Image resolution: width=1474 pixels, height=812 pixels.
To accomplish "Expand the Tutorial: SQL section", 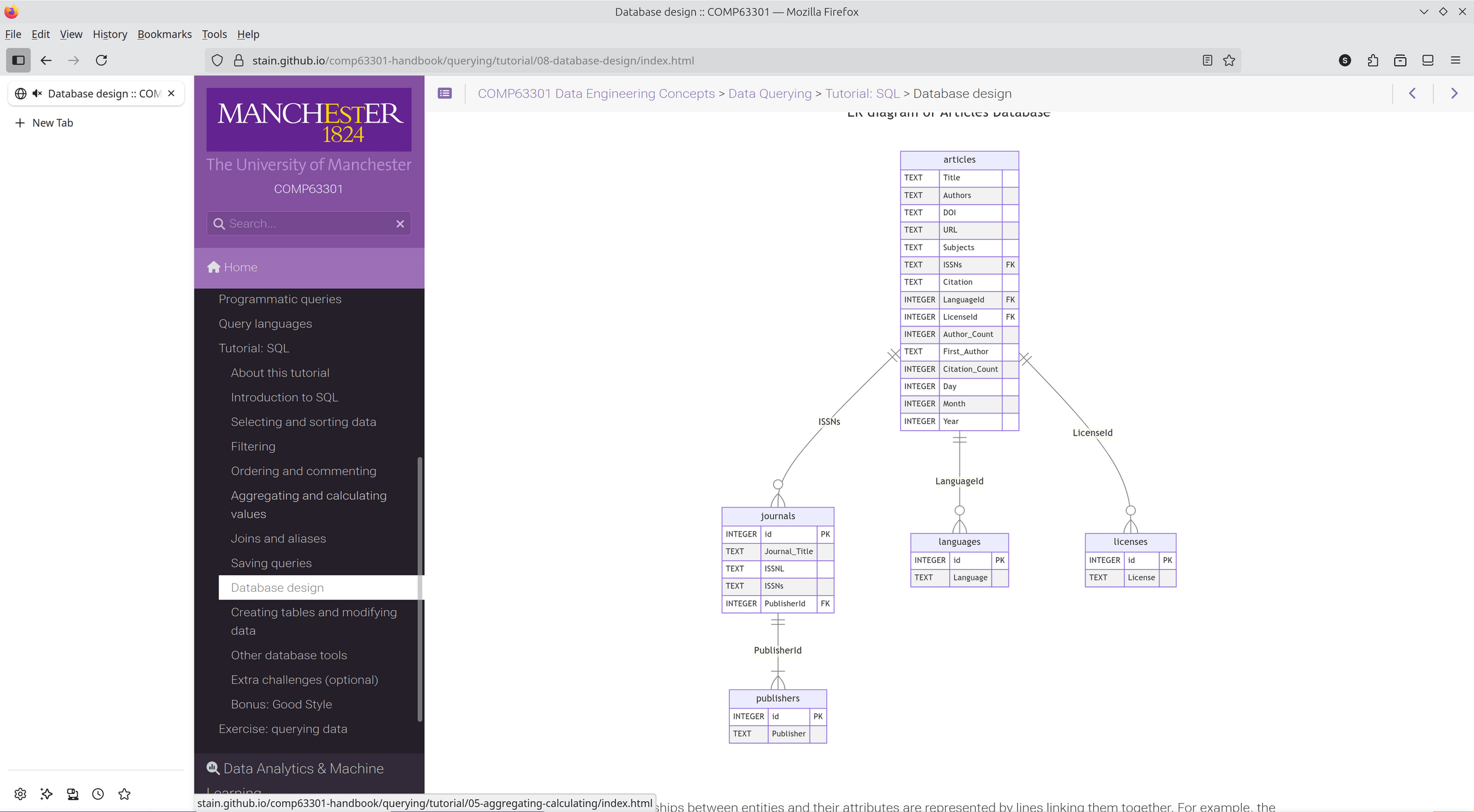I will pyautogui.click(x=254, y=348).
